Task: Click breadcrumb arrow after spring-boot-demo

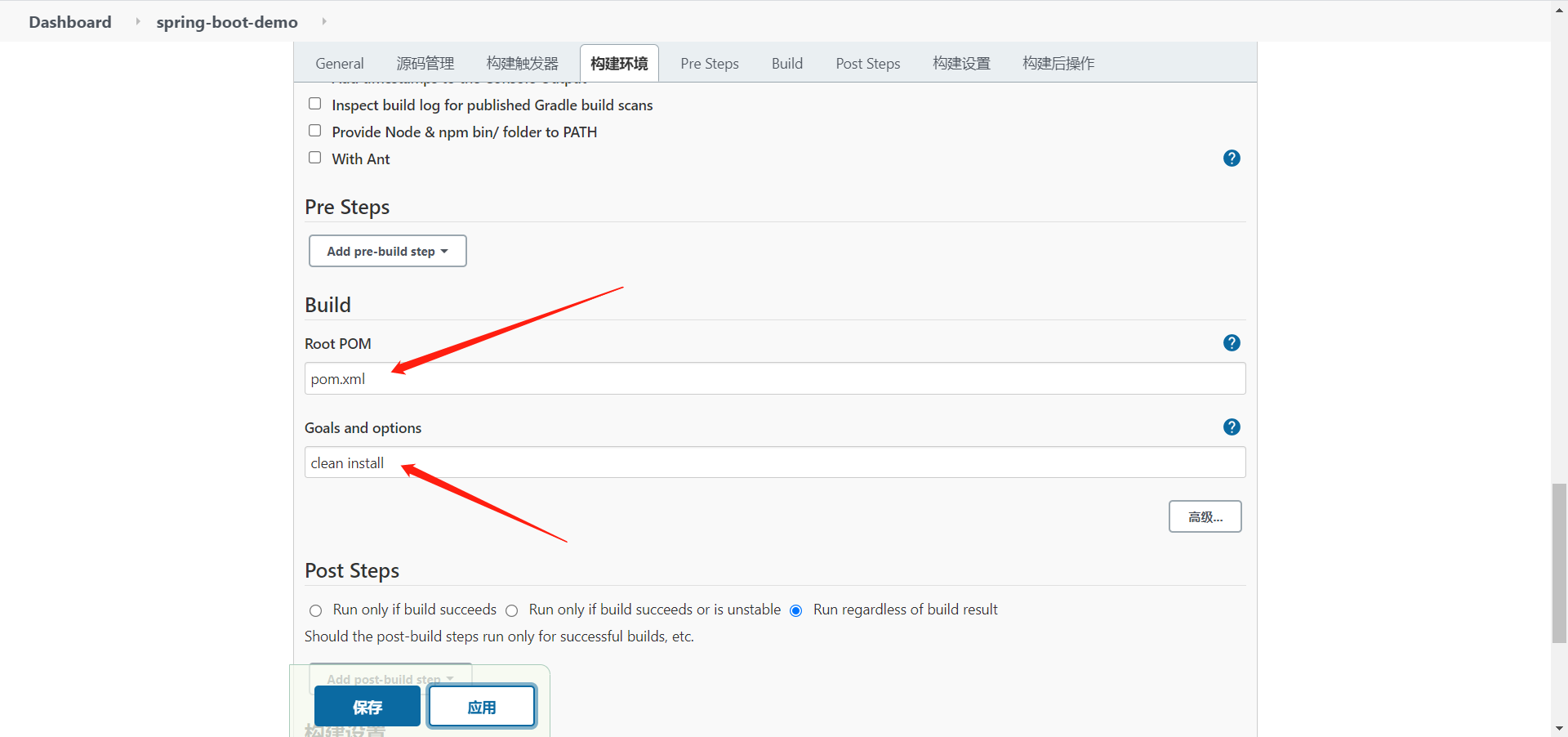Action: [324, 21]
